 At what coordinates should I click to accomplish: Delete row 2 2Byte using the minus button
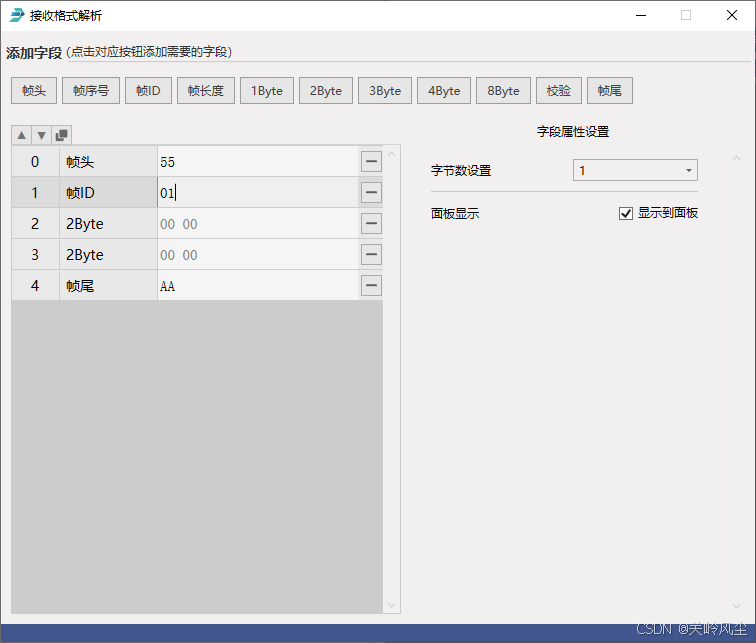tap(371, 223)
